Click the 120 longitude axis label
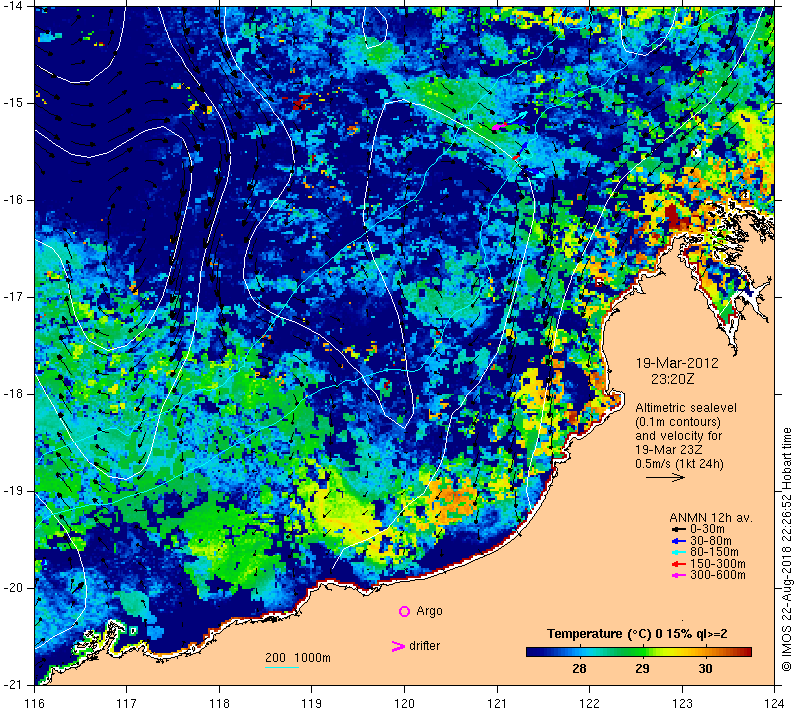800x710 pixels. (405, 703)
